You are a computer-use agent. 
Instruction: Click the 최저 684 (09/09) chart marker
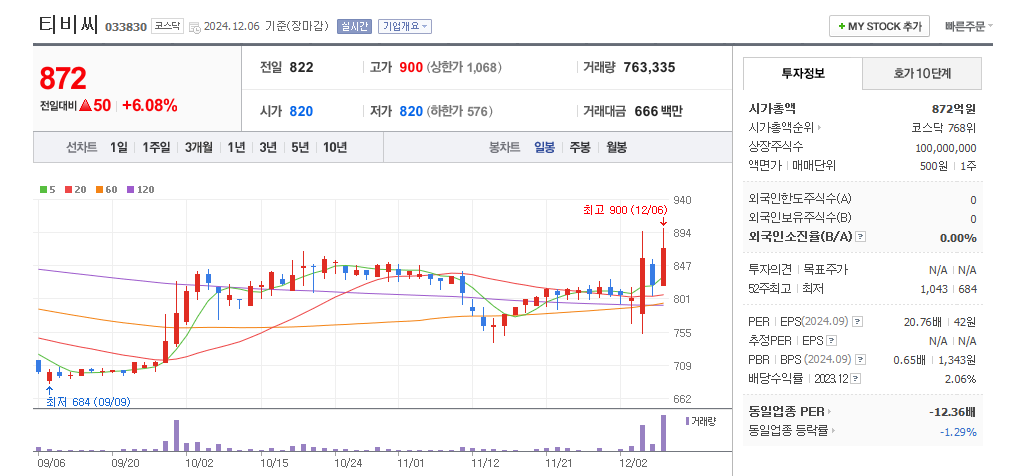point(88,402)
